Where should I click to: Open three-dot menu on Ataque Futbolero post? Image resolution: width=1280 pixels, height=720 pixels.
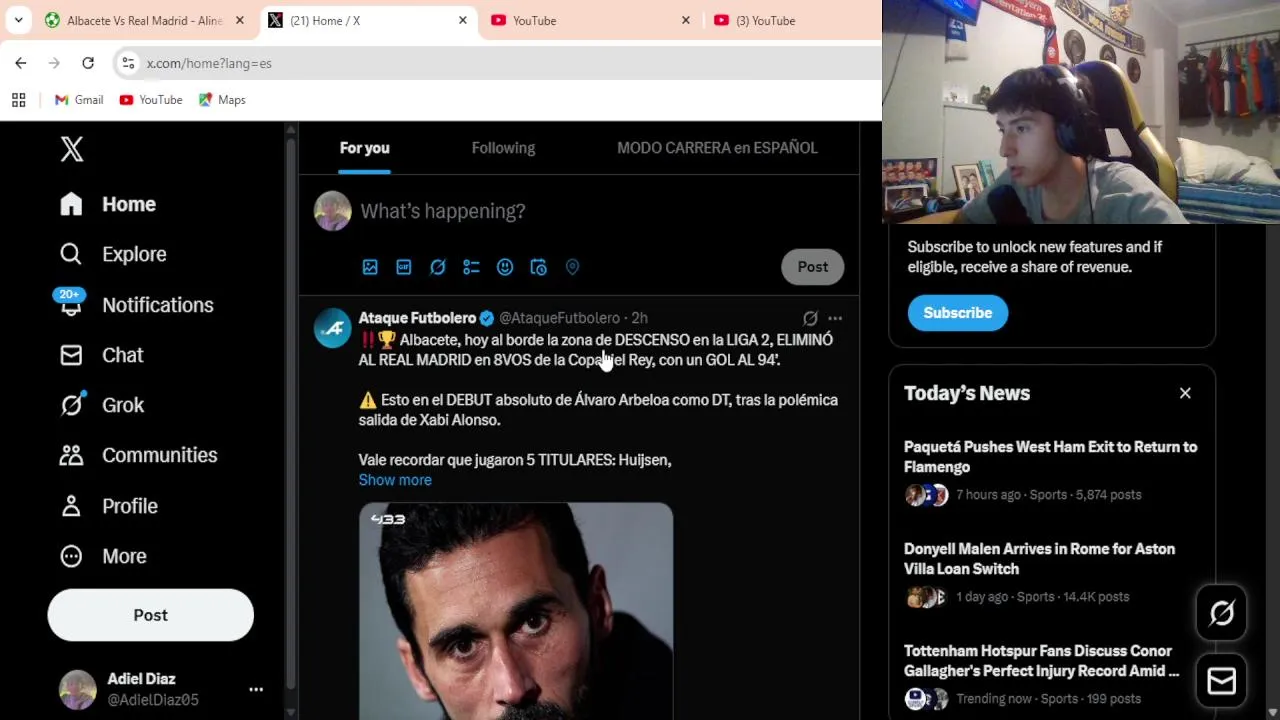(x=835, y=318)
